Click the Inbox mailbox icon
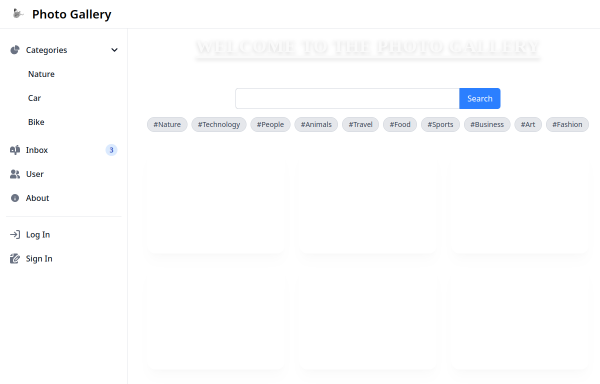600x384 pixels. (x=15, y=150)
